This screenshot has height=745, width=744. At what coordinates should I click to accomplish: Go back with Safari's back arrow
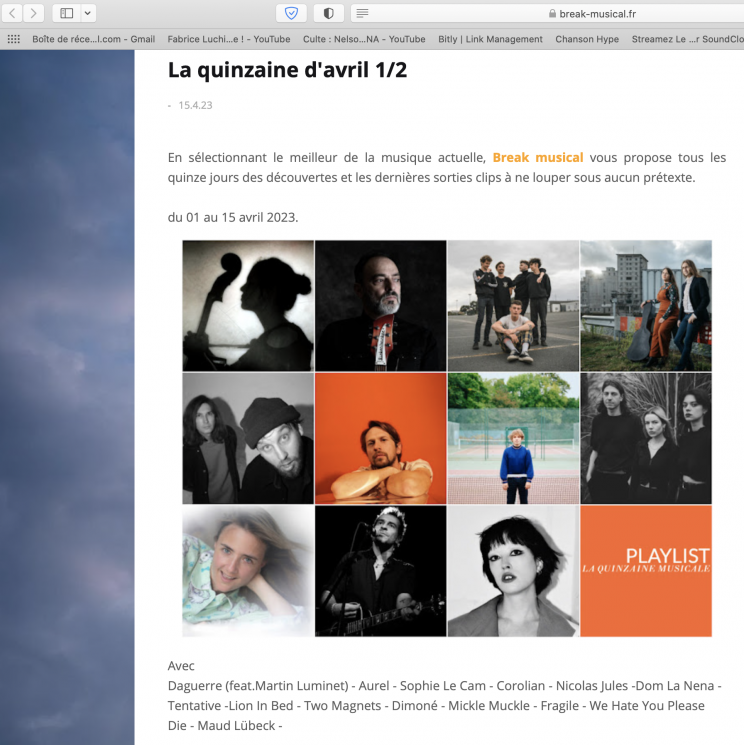point(12,13)
